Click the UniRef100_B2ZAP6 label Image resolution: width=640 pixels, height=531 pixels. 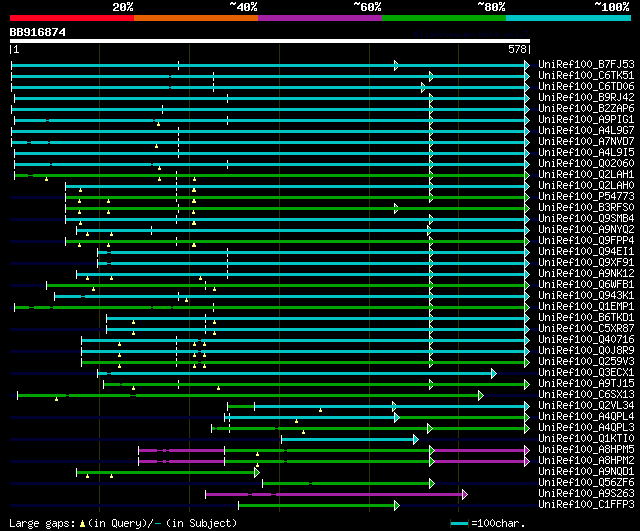[586, 109]
